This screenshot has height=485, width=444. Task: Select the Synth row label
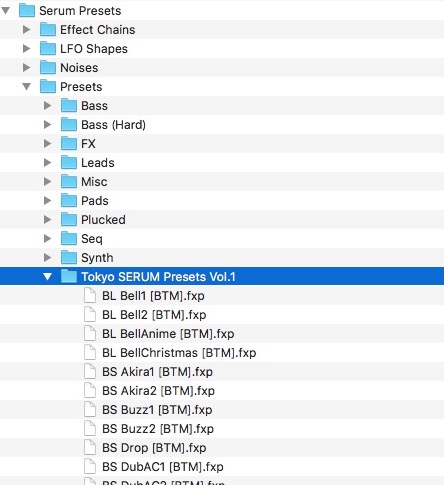[97, 258]
